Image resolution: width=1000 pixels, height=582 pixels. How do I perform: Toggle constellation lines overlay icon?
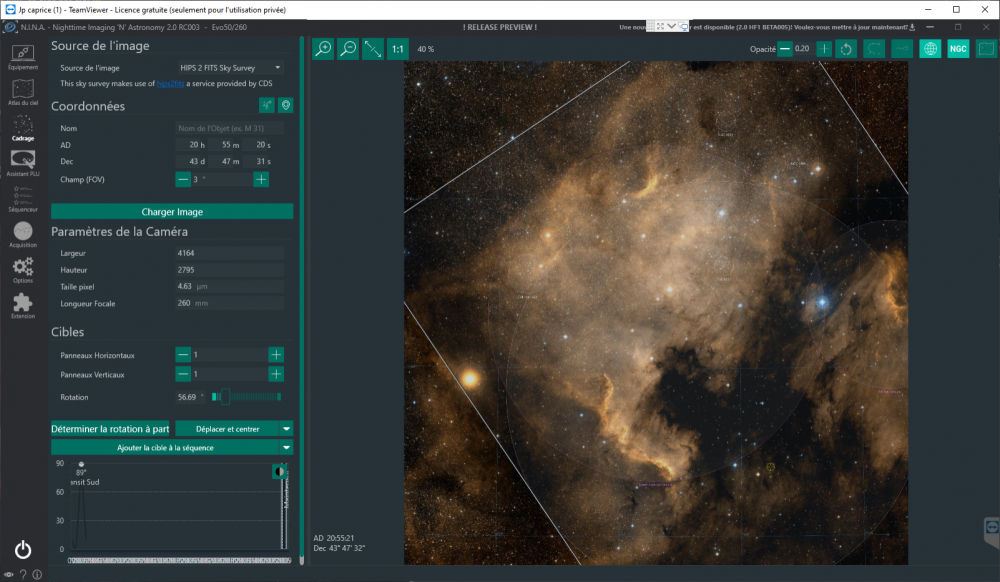pyautogui.click(x=902, y=49)
